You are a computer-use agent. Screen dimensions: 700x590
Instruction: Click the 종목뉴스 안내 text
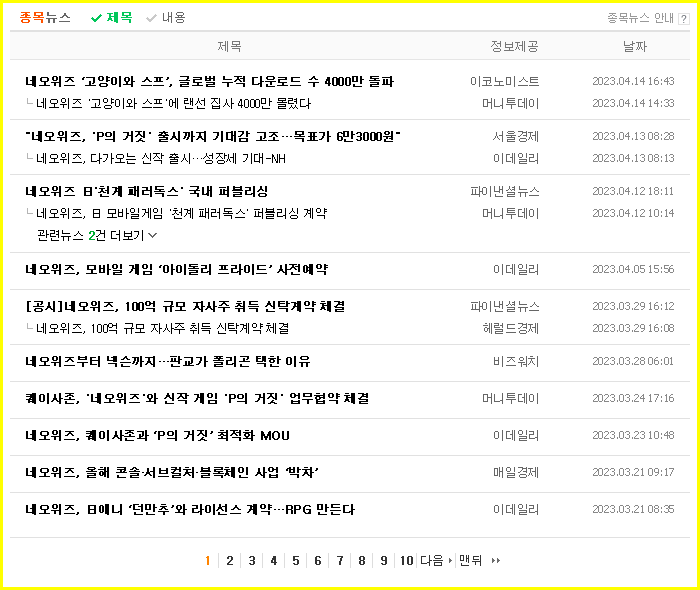[x=640, y=18]
